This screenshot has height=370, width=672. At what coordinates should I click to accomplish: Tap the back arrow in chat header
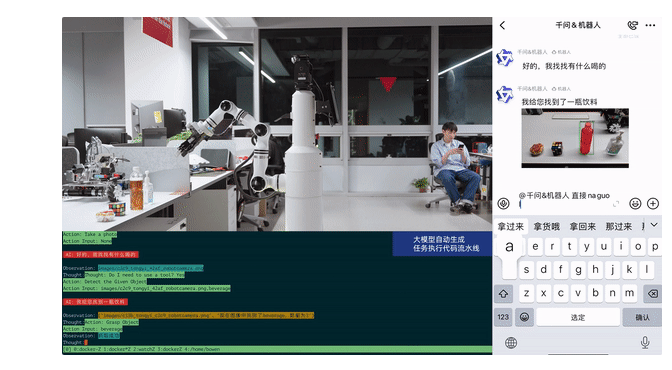click(x=502, y=25)
